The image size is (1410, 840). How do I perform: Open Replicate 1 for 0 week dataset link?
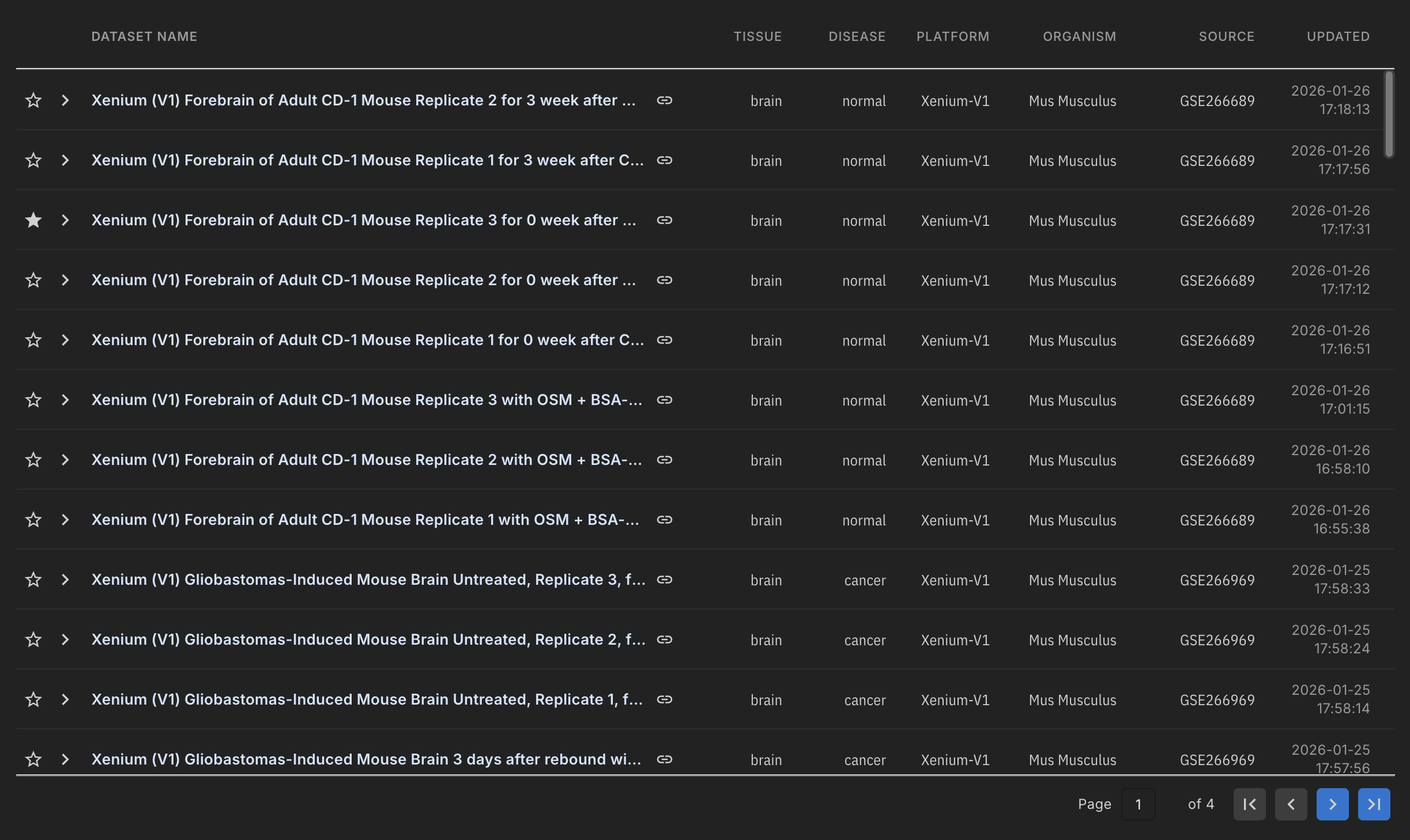tap(367, 340)
